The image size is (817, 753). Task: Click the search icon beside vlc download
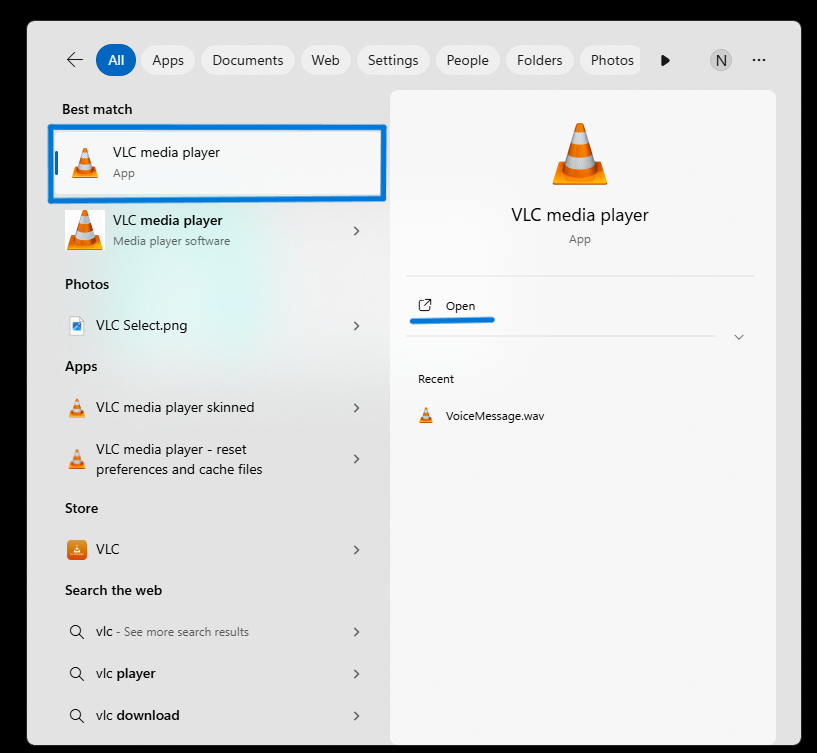tap(77, 715)
